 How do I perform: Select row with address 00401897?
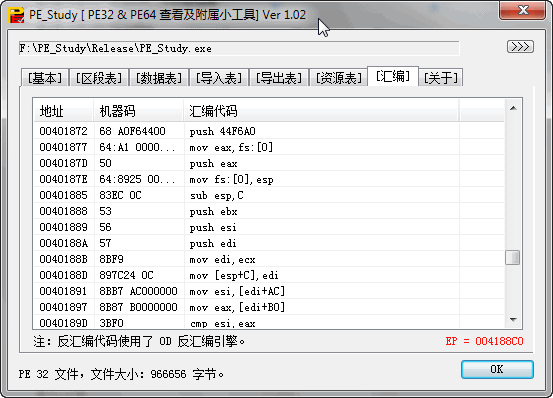click(269, 307)
